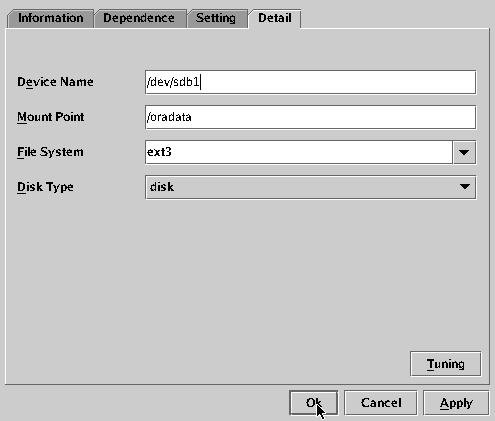Open the Dependence tab

pos(139,18)
